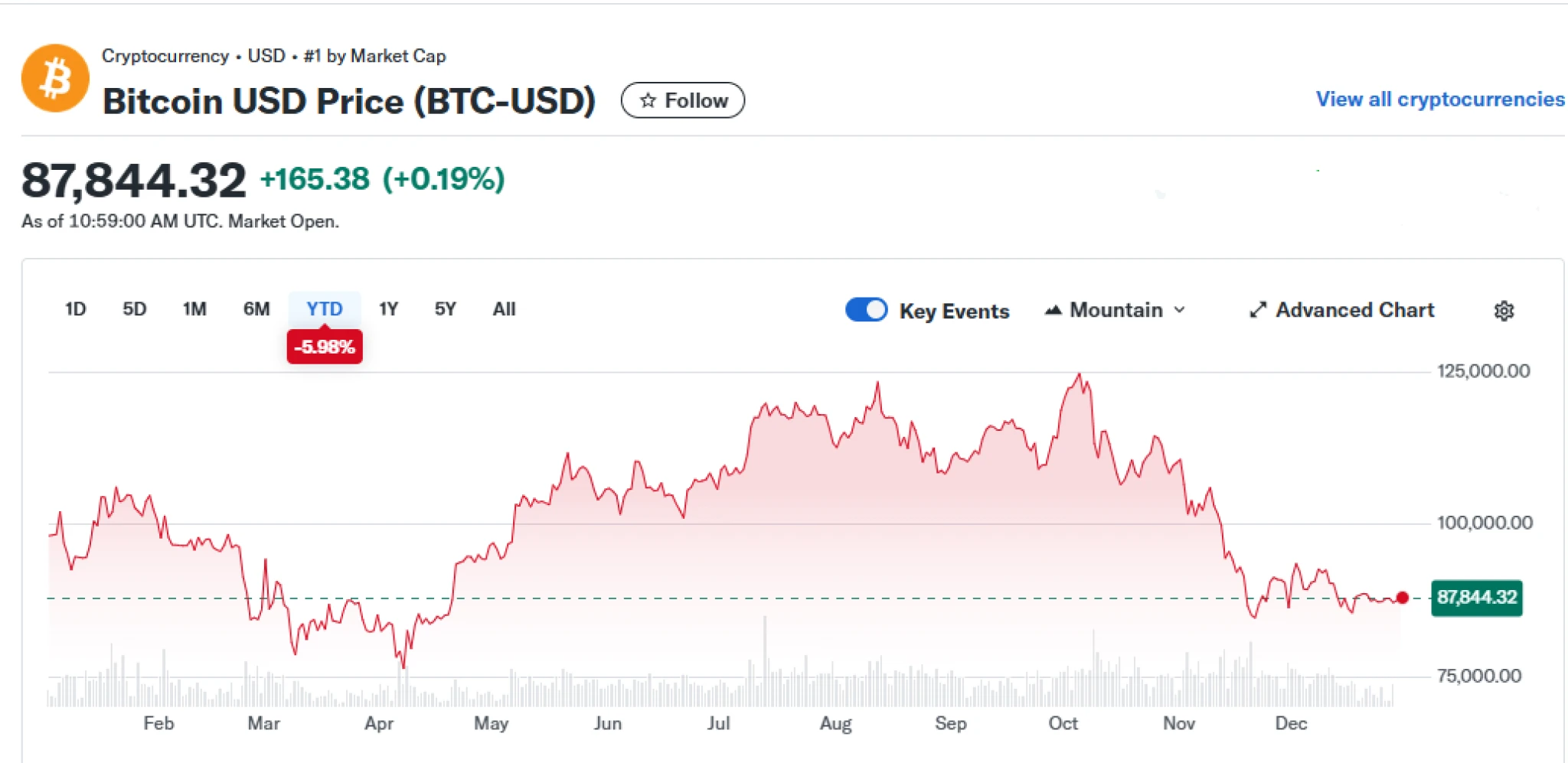Screen dimensions: 1568x763
Task: Switch to the 6M range tab
Action: tap(256, 309)
